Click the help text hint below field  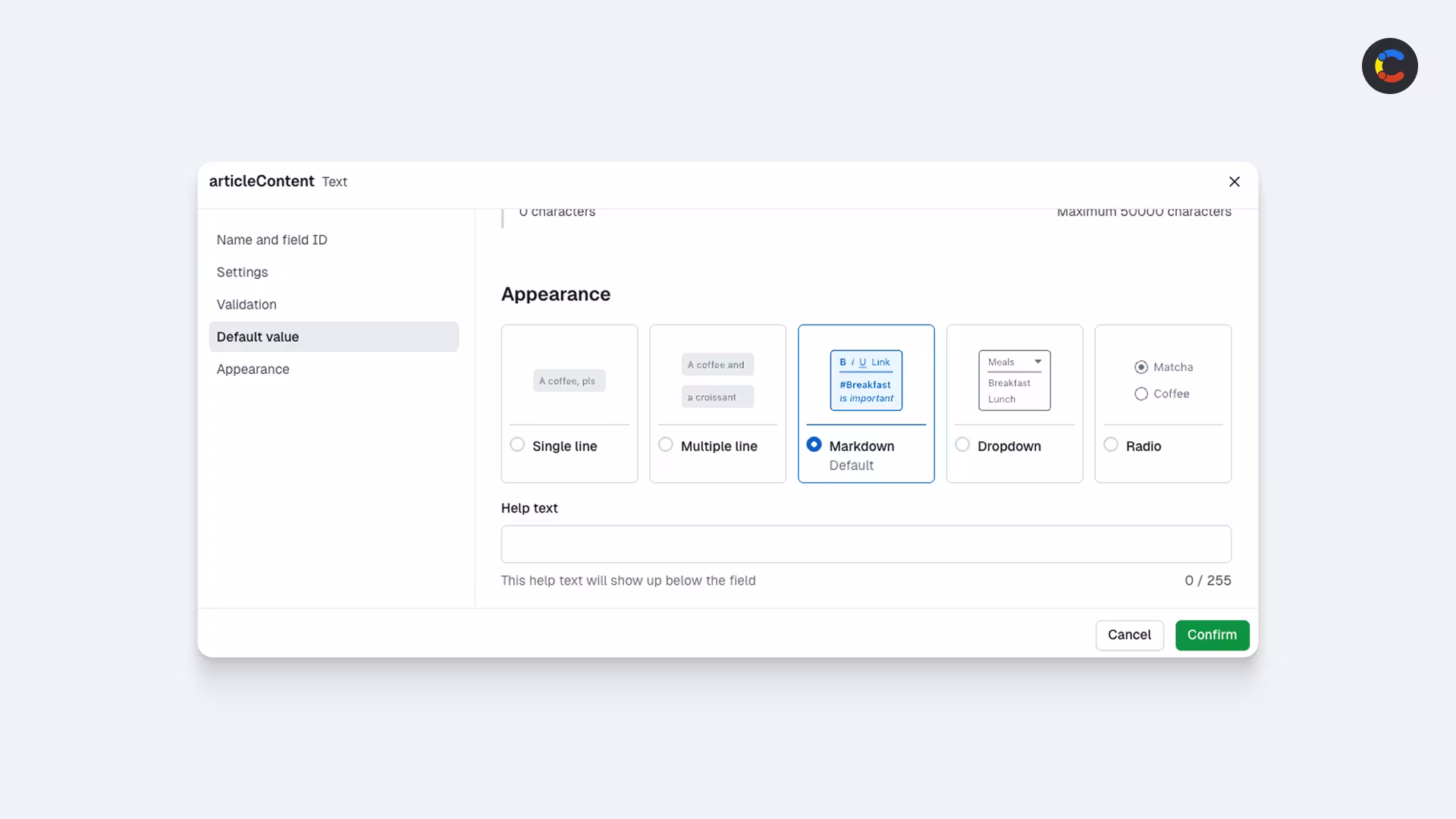[628, 581]
